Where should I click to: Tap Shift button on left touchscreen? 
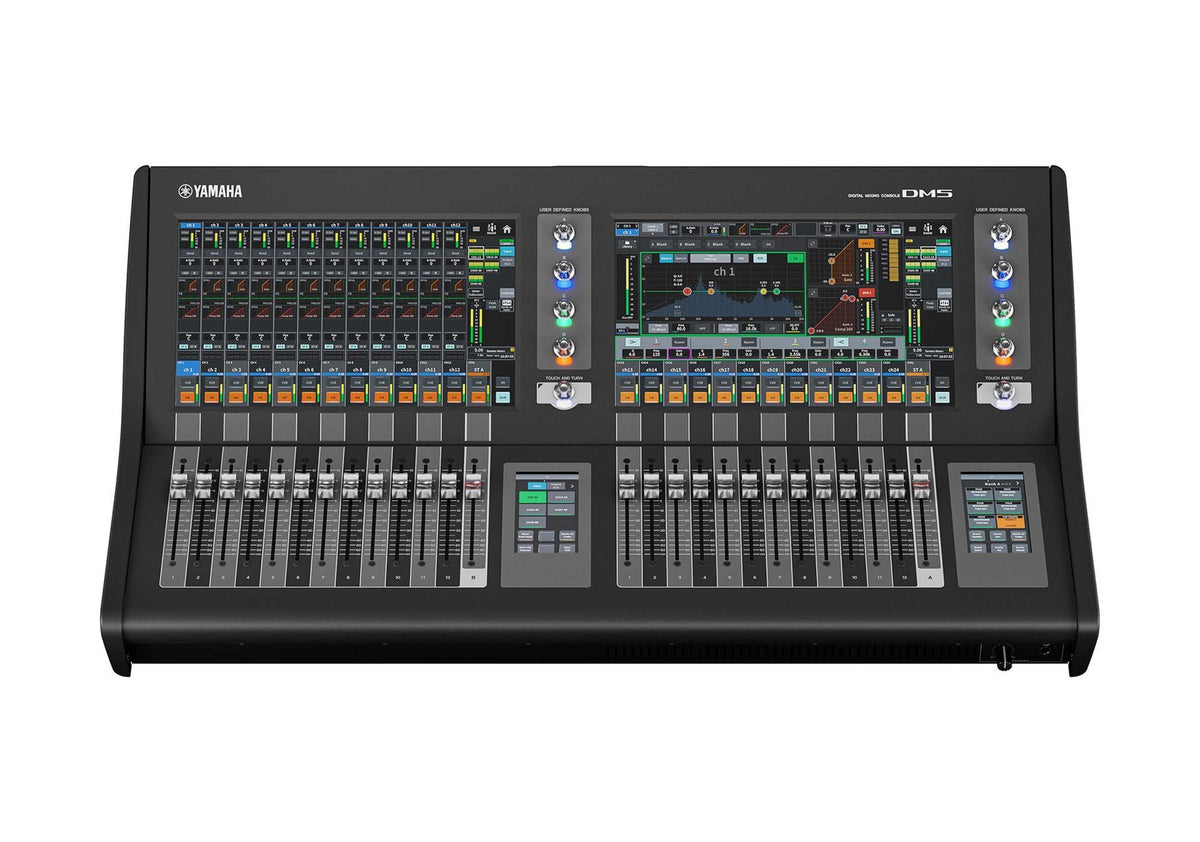[x=502, y=397]
